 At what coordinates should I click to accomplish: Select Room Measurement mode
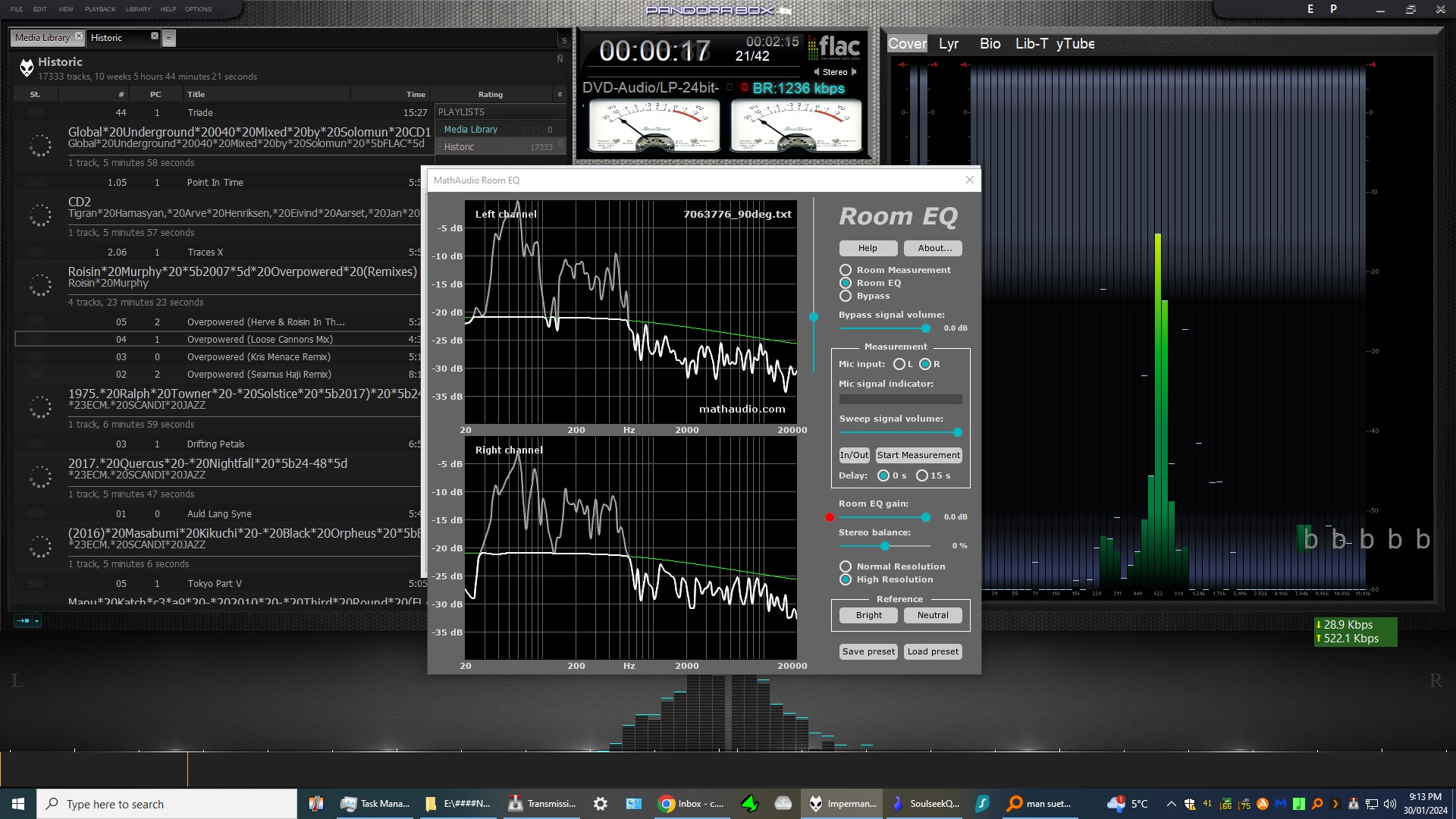point(846,270)
